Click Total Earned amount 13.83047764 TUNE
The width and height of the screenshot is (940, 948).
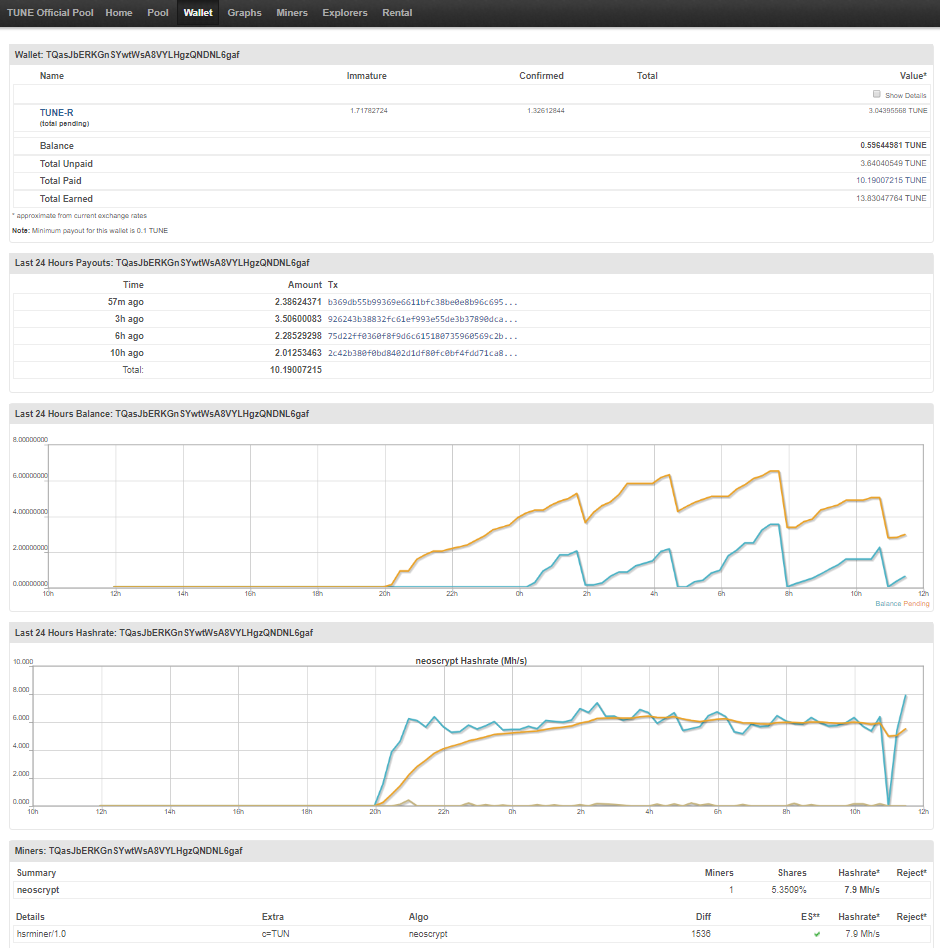click(x=891, y=198)
